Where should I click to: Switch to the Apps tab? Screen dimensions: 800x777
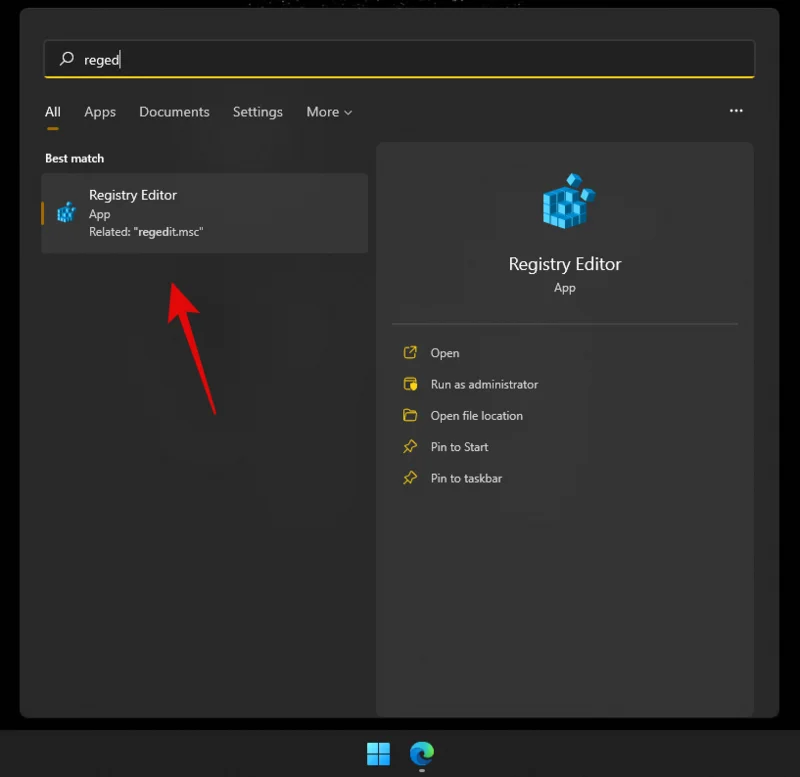tap(100, 112)
